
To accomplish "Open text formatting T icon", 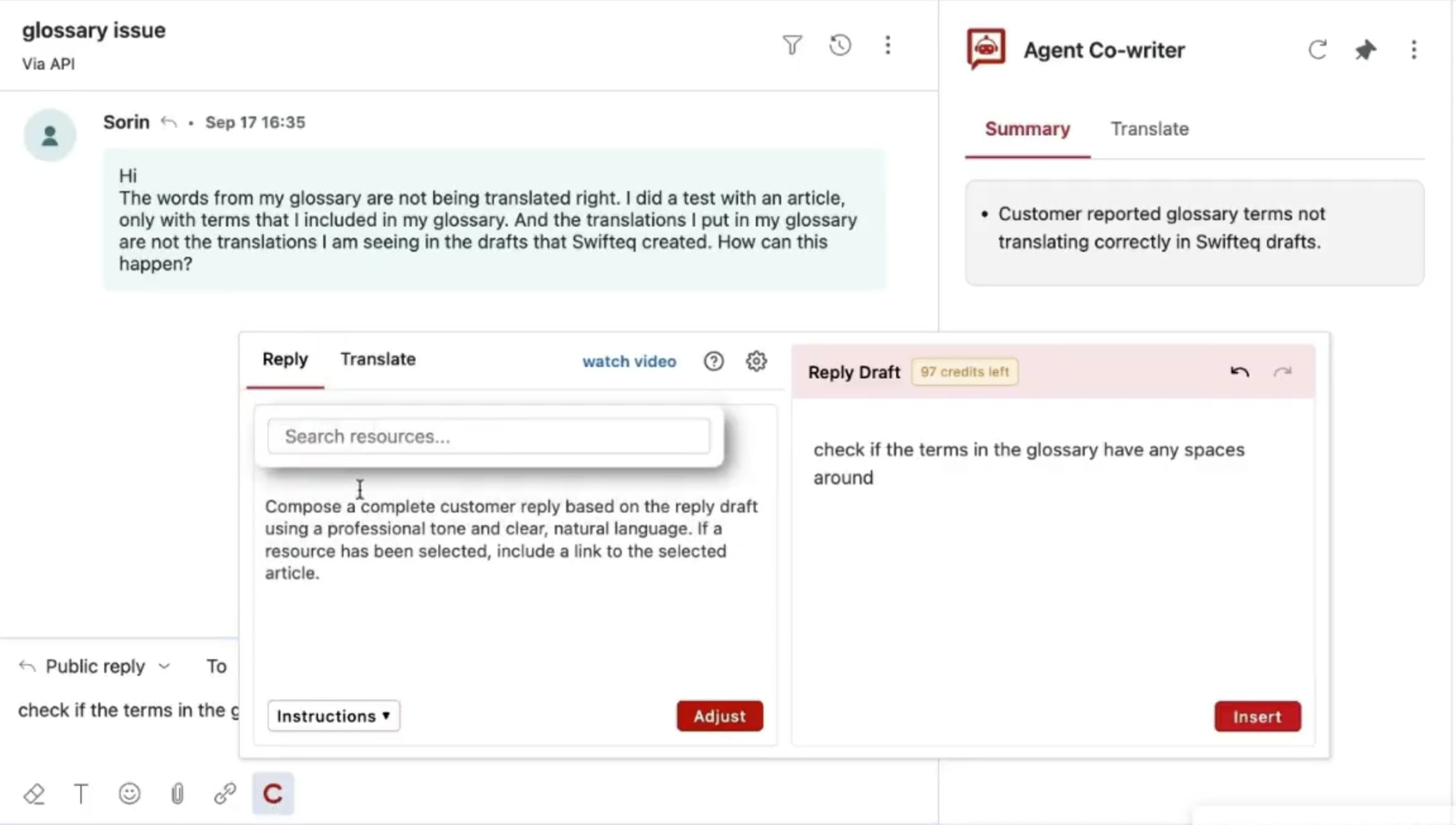I will tap(81, 793).
